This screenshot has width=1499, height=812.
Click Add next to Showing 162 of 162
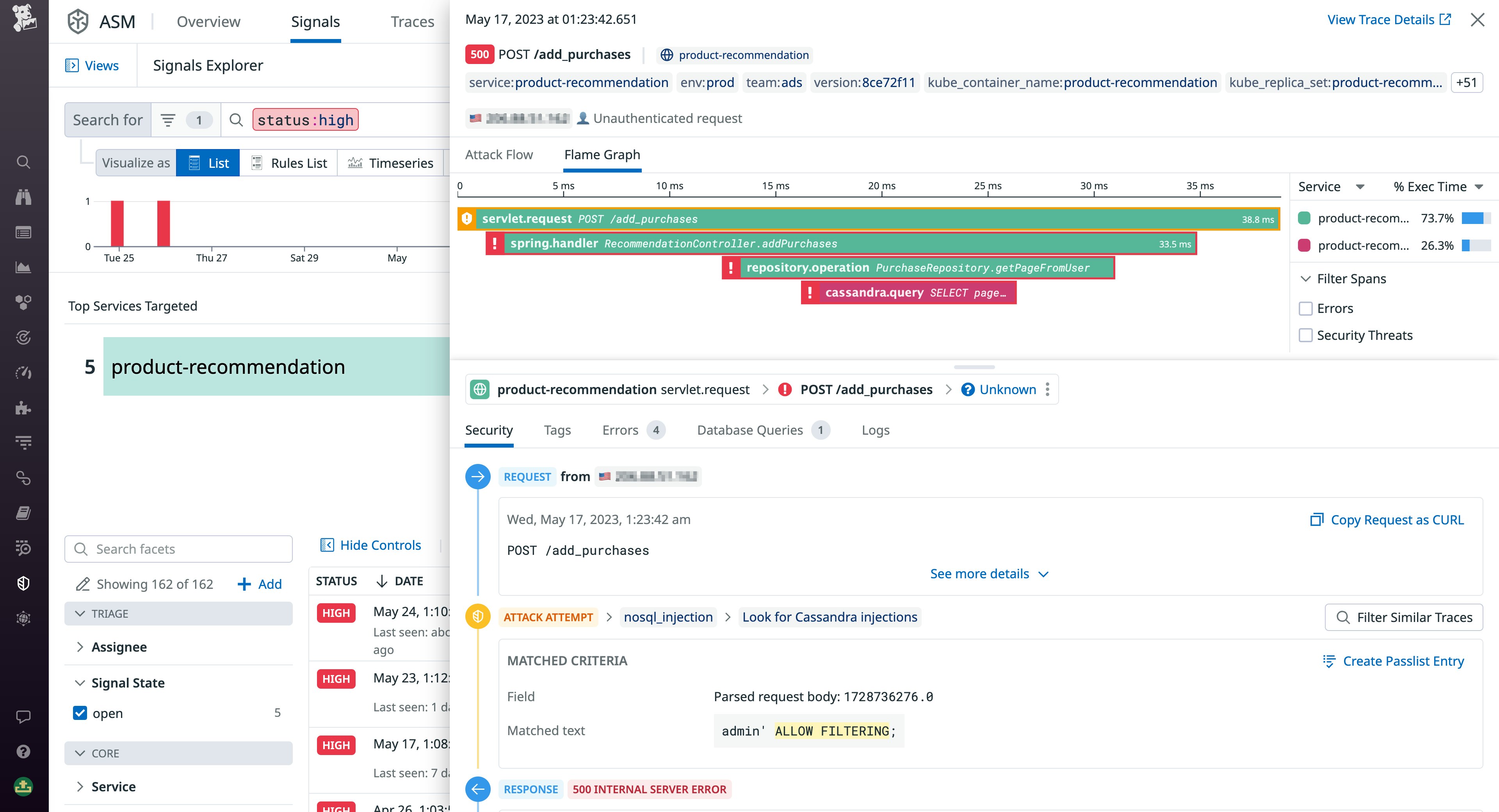[260, 584]
